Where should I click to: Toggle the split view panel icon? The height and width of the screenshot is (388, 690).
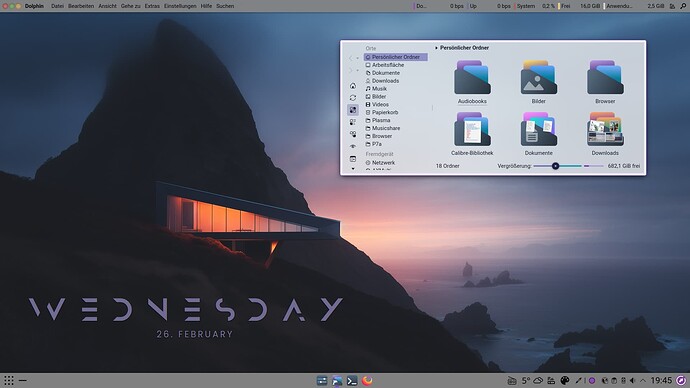click(353, 159)
